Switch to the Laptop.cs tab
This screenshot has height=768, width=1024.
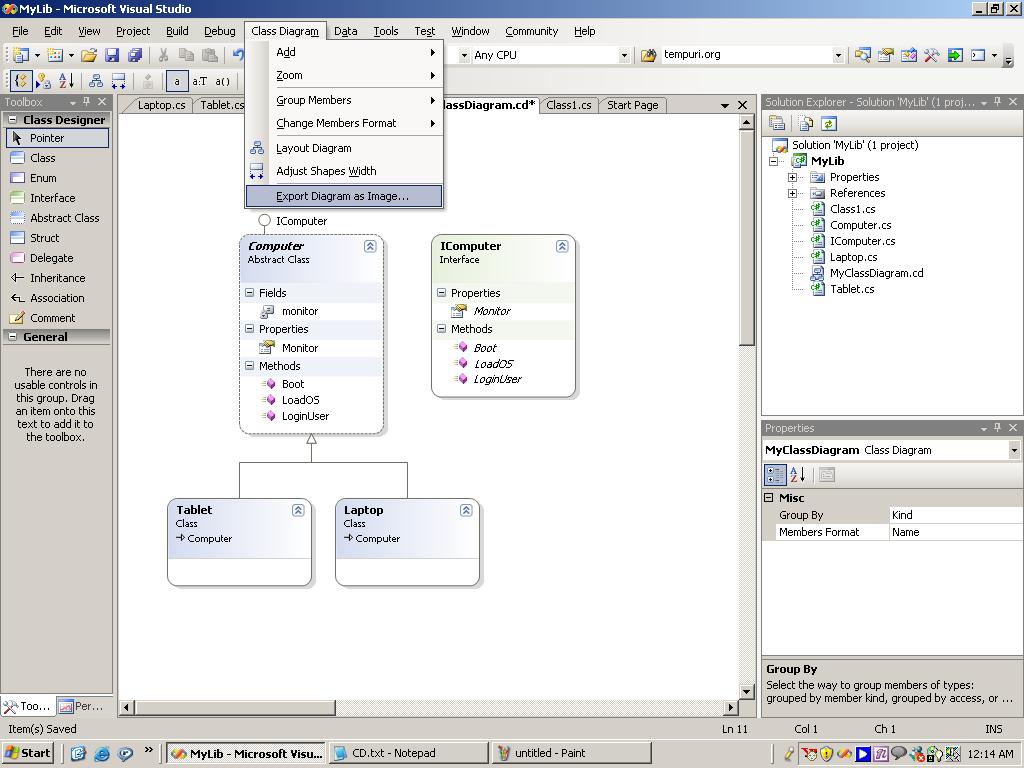[x=161, y=105]
